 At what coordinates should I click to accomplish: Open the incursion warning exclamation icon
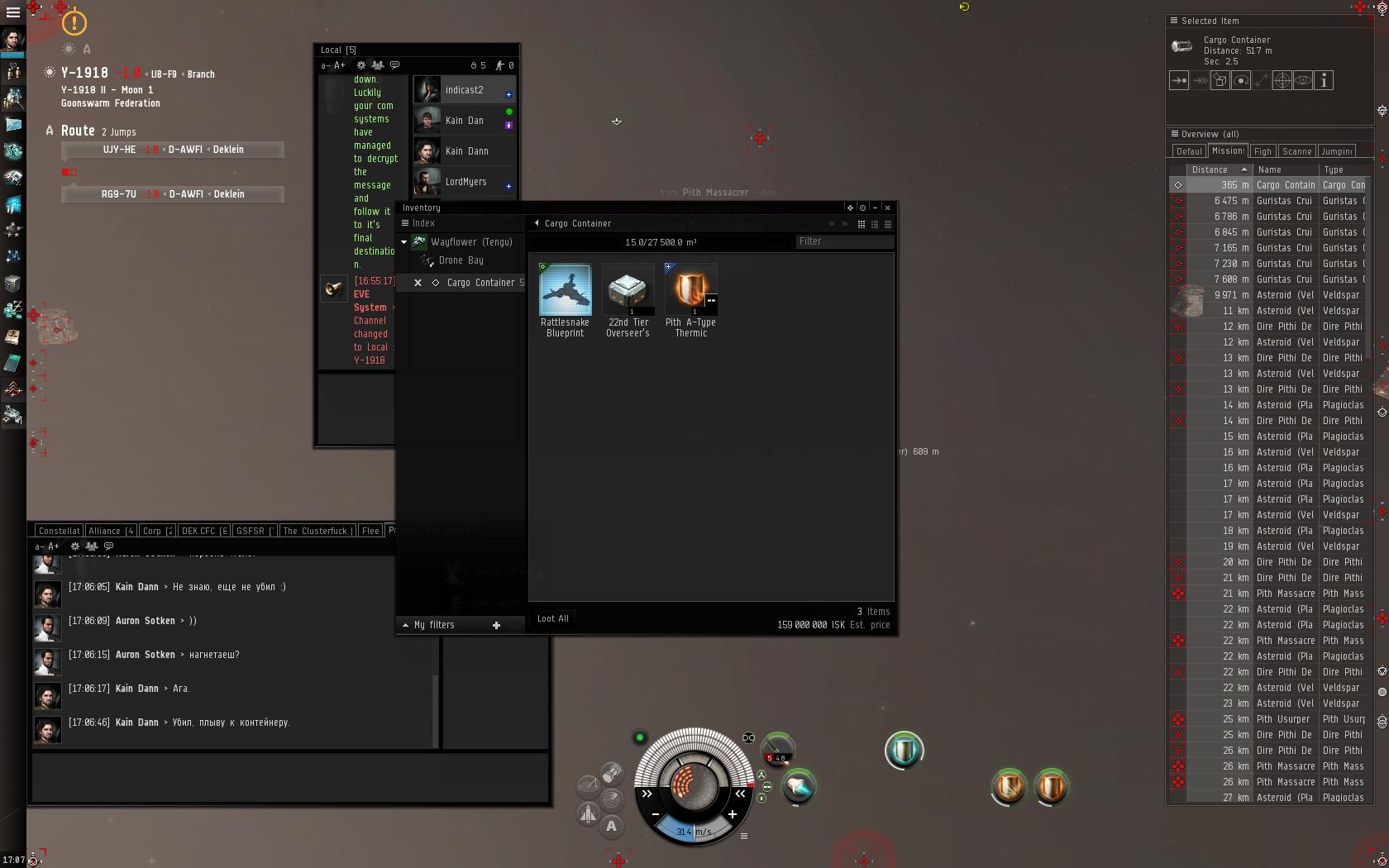click(74, 22)
